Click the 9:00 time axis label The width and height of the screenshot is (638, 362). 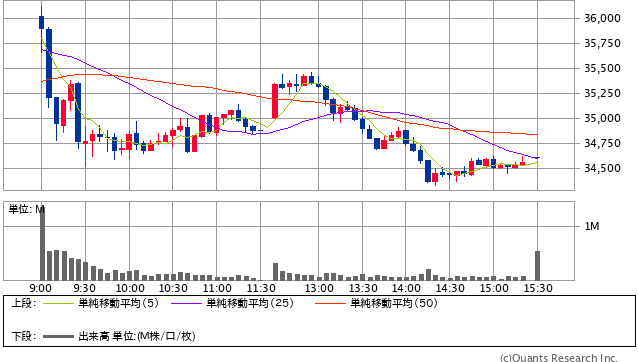41,288
